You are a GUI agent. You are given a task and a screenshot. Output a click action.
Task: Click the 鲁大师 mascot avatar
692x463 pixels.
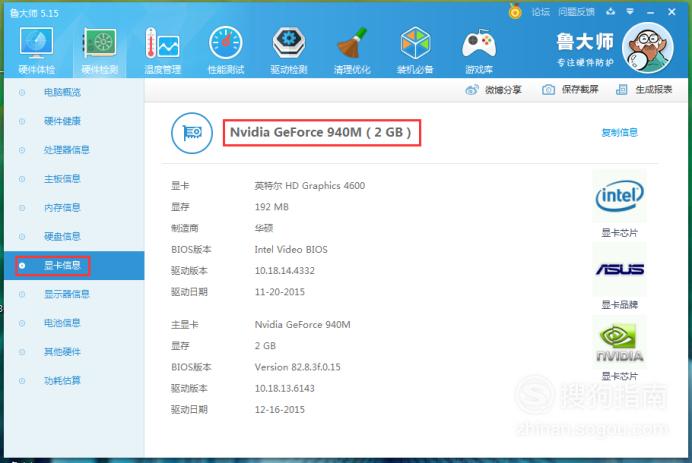point(647,47)
